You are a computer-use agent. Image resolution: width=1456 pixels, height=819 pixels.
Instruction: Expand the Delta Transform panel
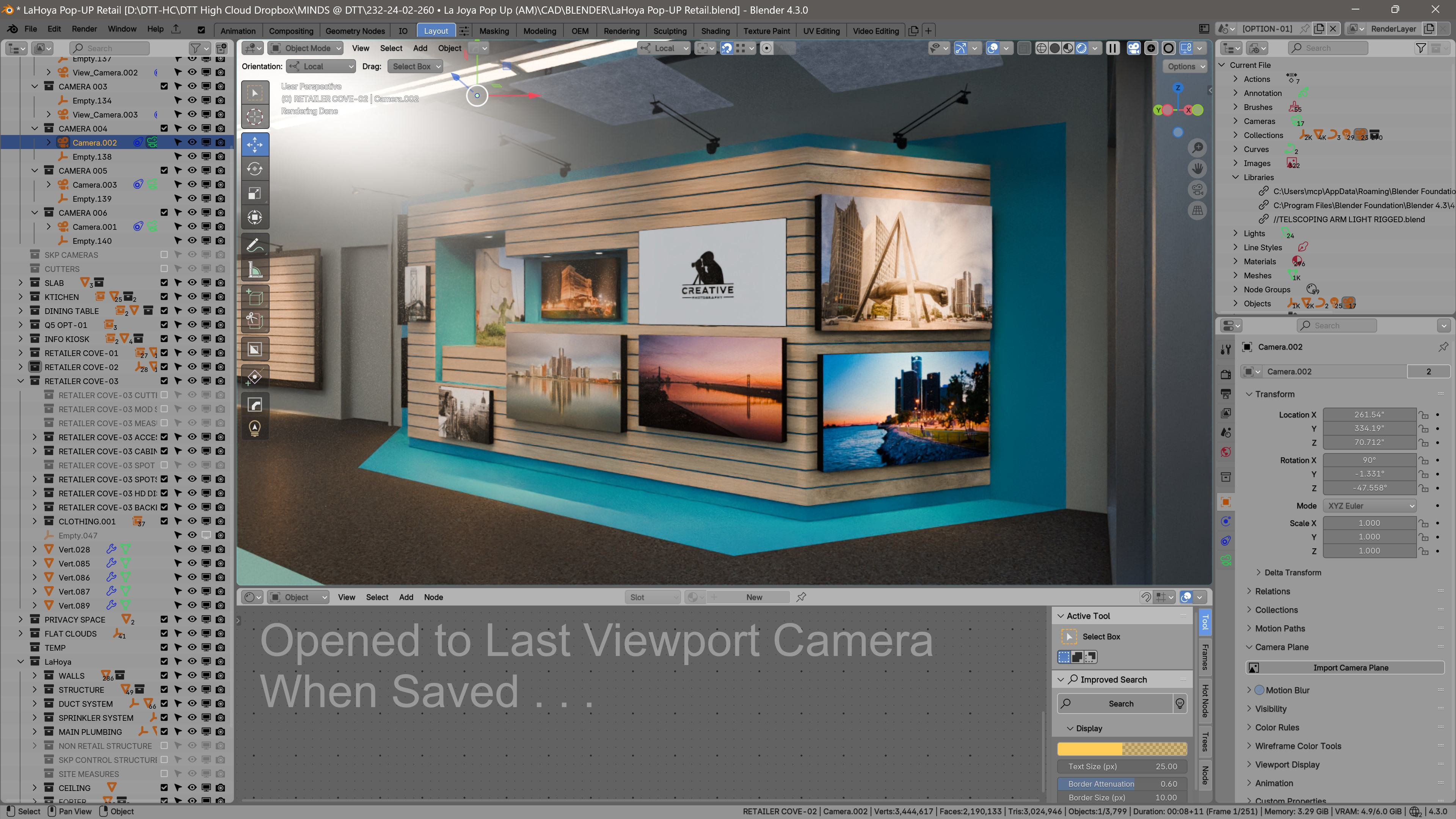(x=1293, y=572)
